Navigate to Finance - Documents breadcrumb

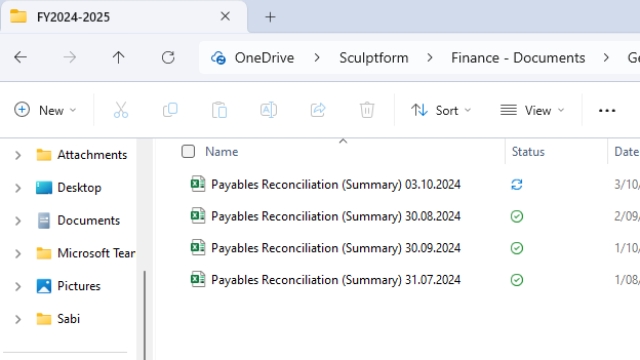(x=518, y=58)
